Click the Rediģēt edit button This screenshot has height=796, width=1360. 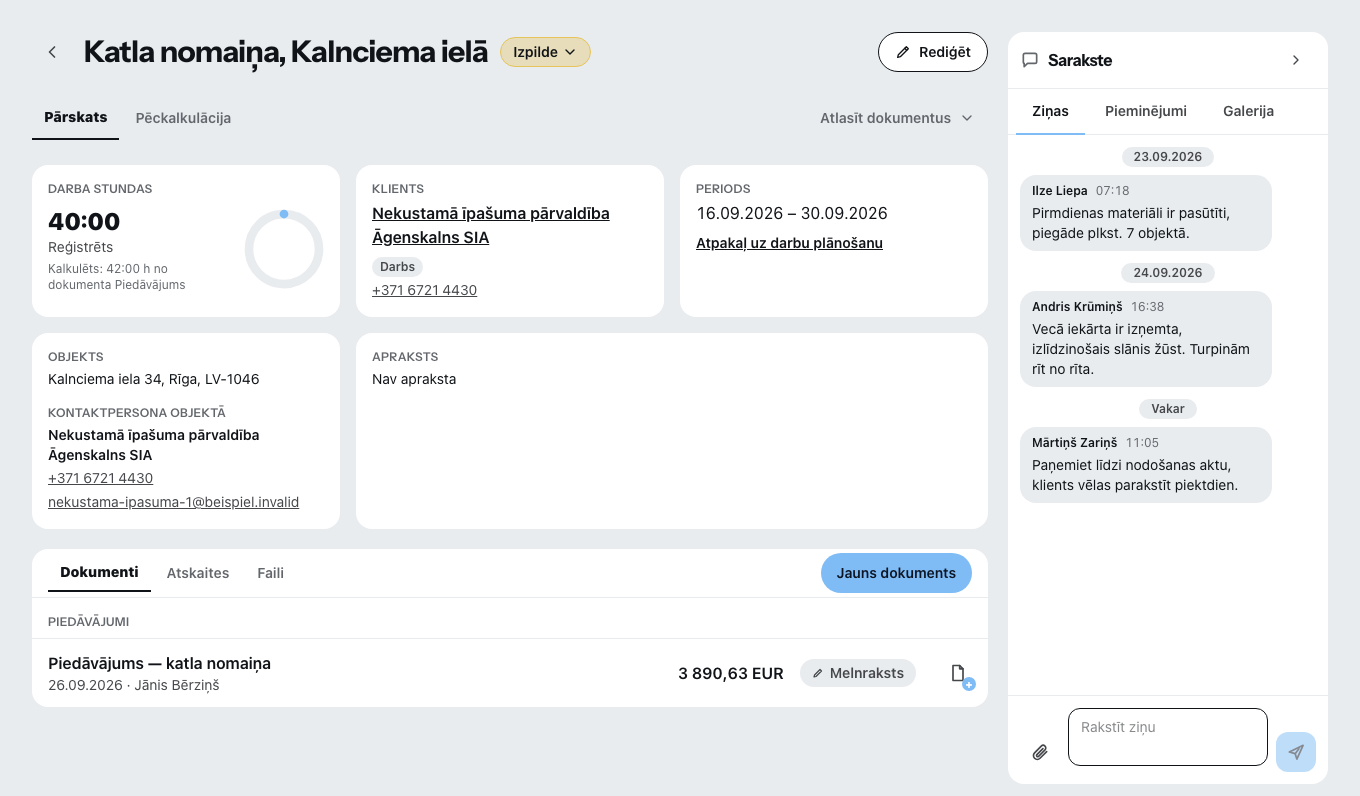tap(933, 52)
